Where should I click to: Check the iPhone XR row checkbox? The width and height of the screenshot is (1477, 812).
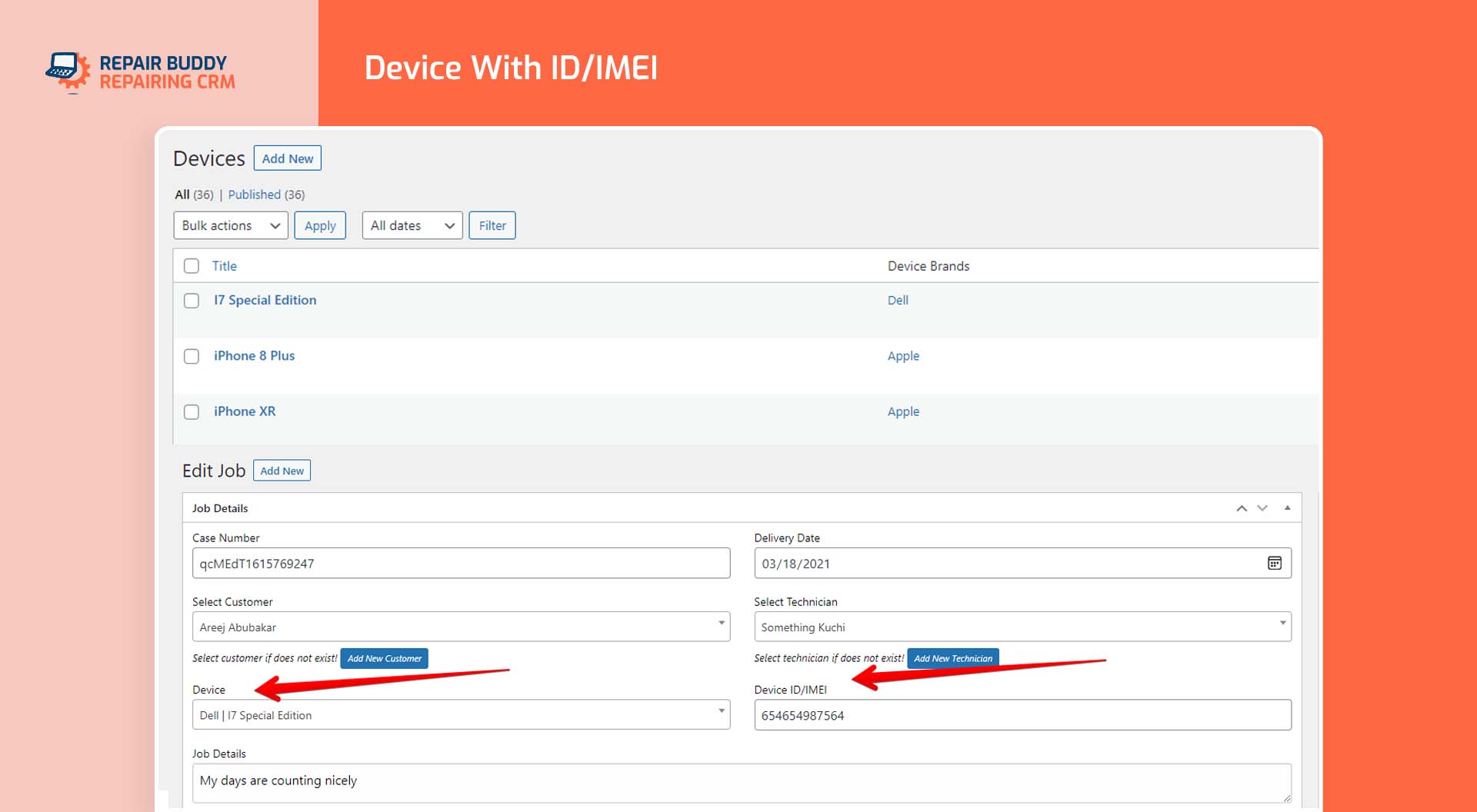click(192, 412)
